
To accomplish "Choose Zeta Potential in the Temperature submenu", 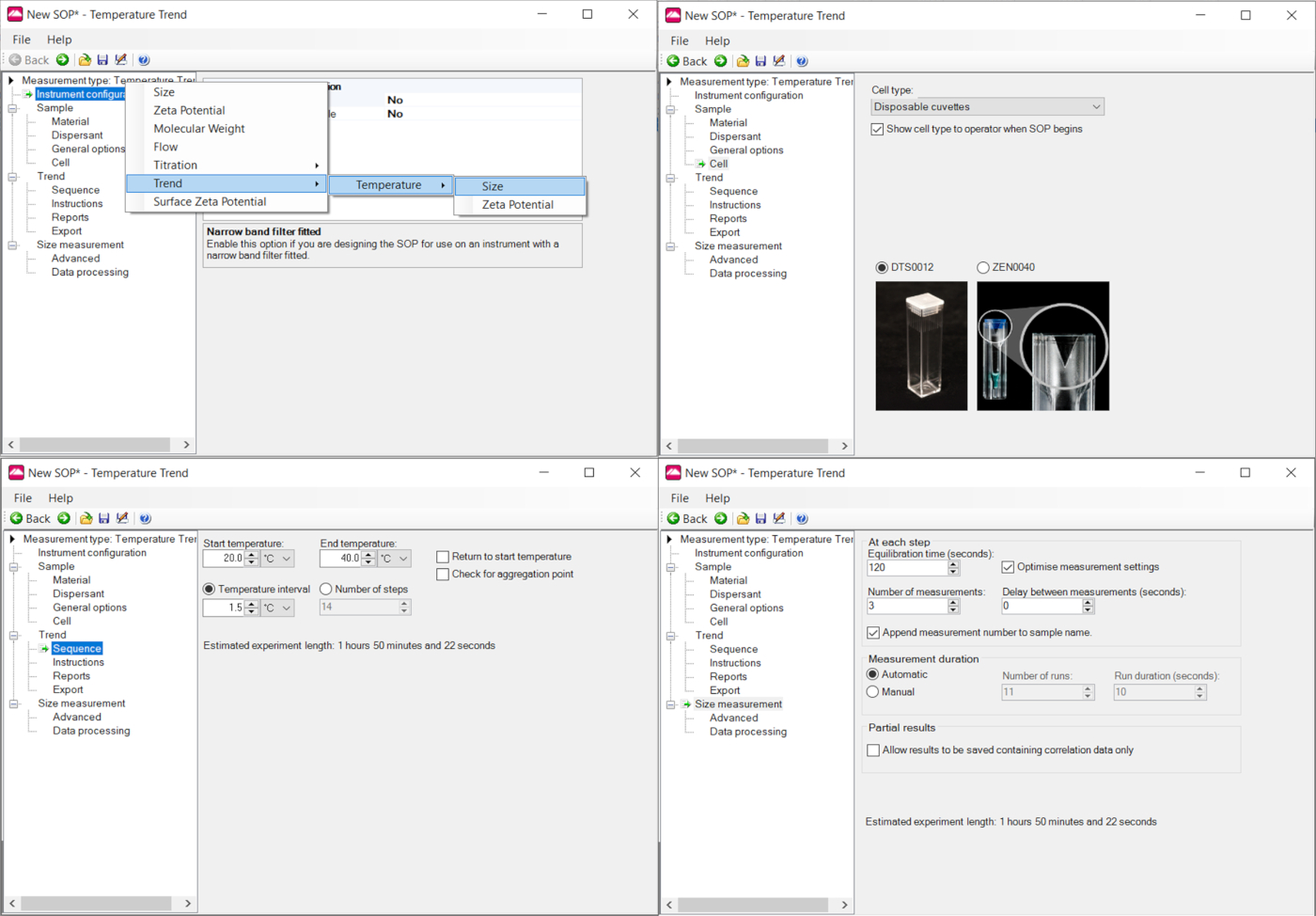I will click(x=517, y=204).
